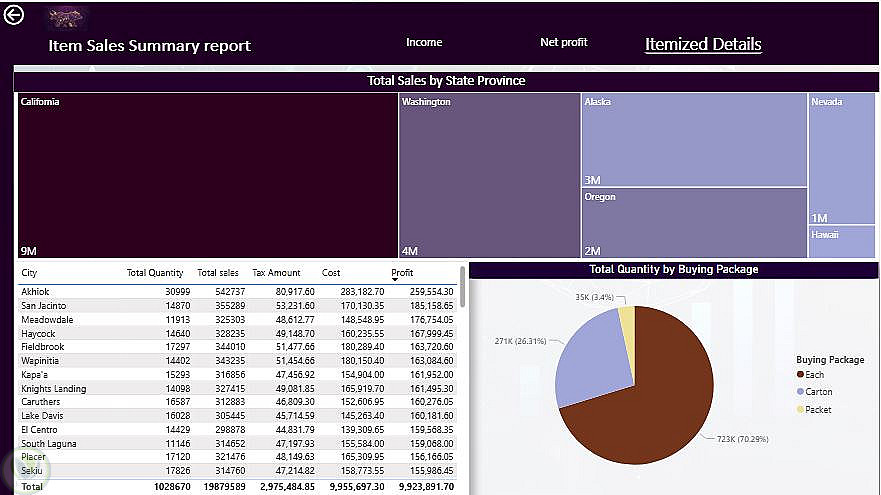
Task: Click the 35K (3.4%) data label
Action: pos(594,297)
